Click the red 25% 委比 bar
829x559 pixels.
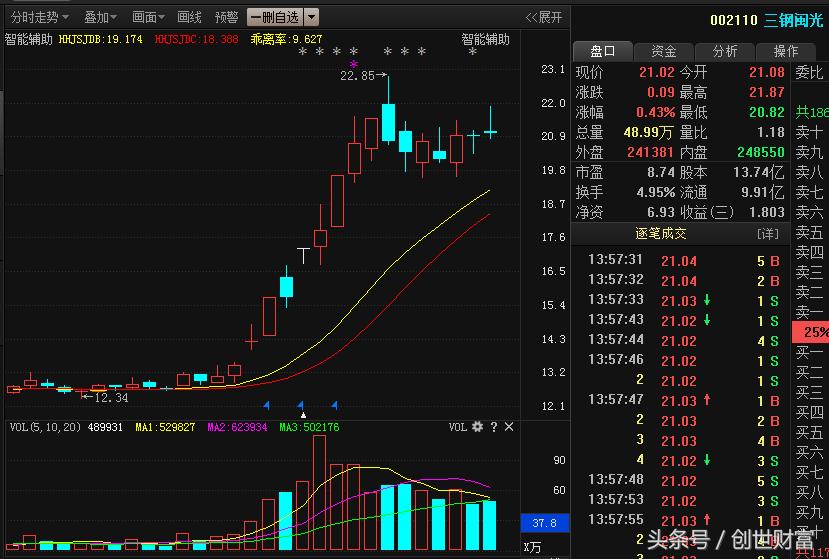(x=810, y=332)
